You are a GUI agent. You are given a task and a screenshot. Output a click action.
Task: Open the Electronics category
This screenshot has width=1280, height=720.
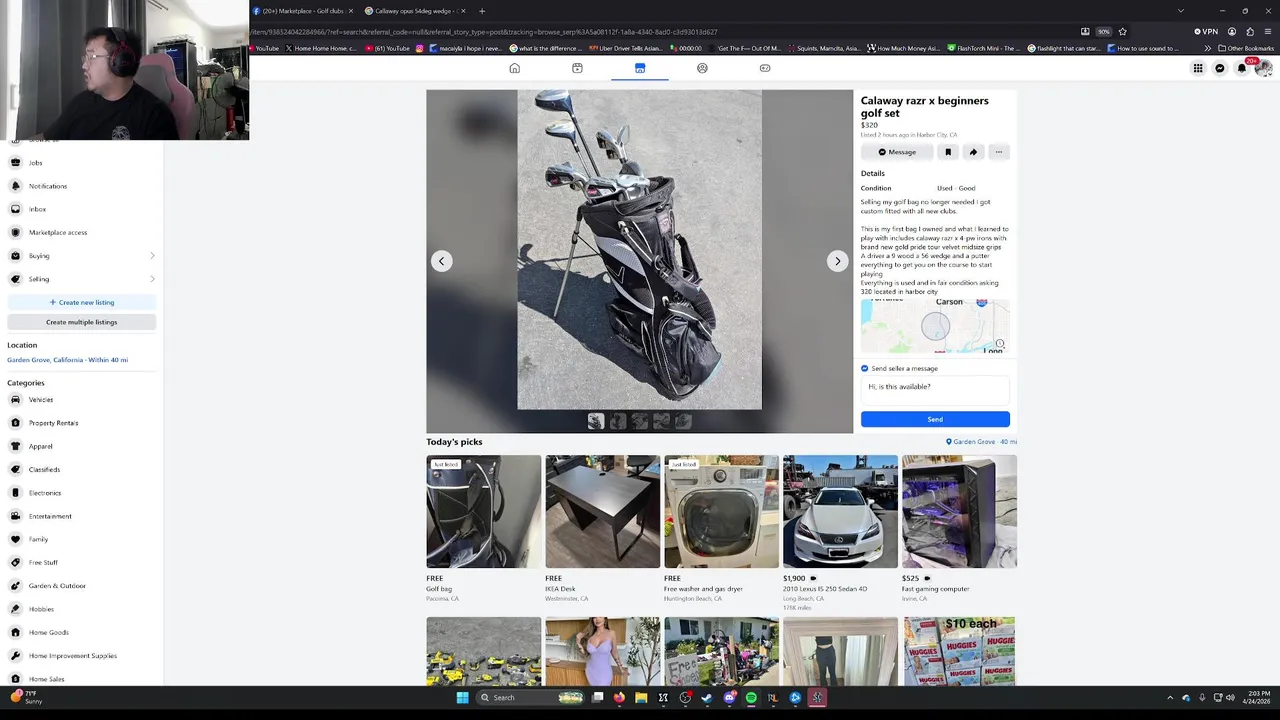pos(82,493)
